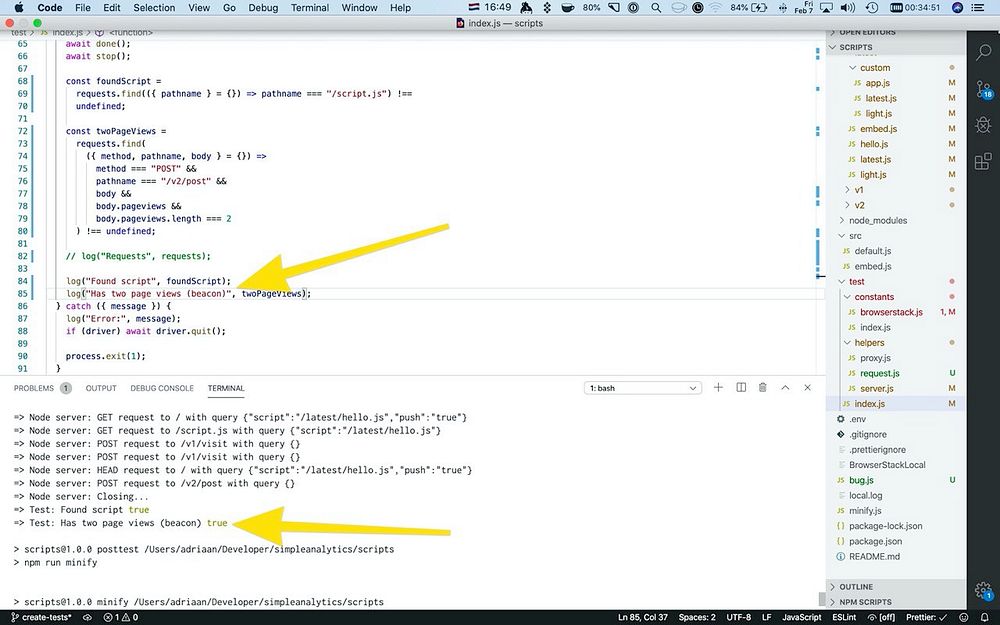Open the Debug view bug icon
Screen dimensions: 1000x625
click(983, 124)
